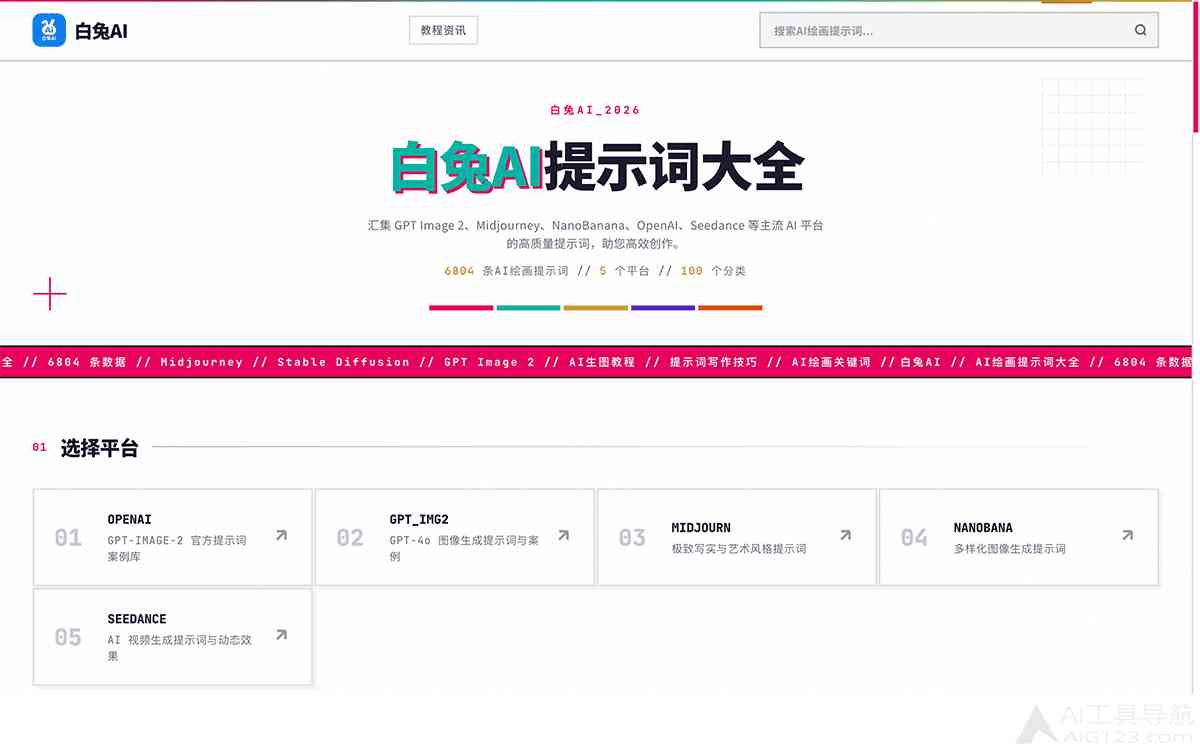Image resolution: width=1200 pixels, height=750 pixels.
Task: Click the 多样化图像生成提示词 description
Action: point(1010,549)
